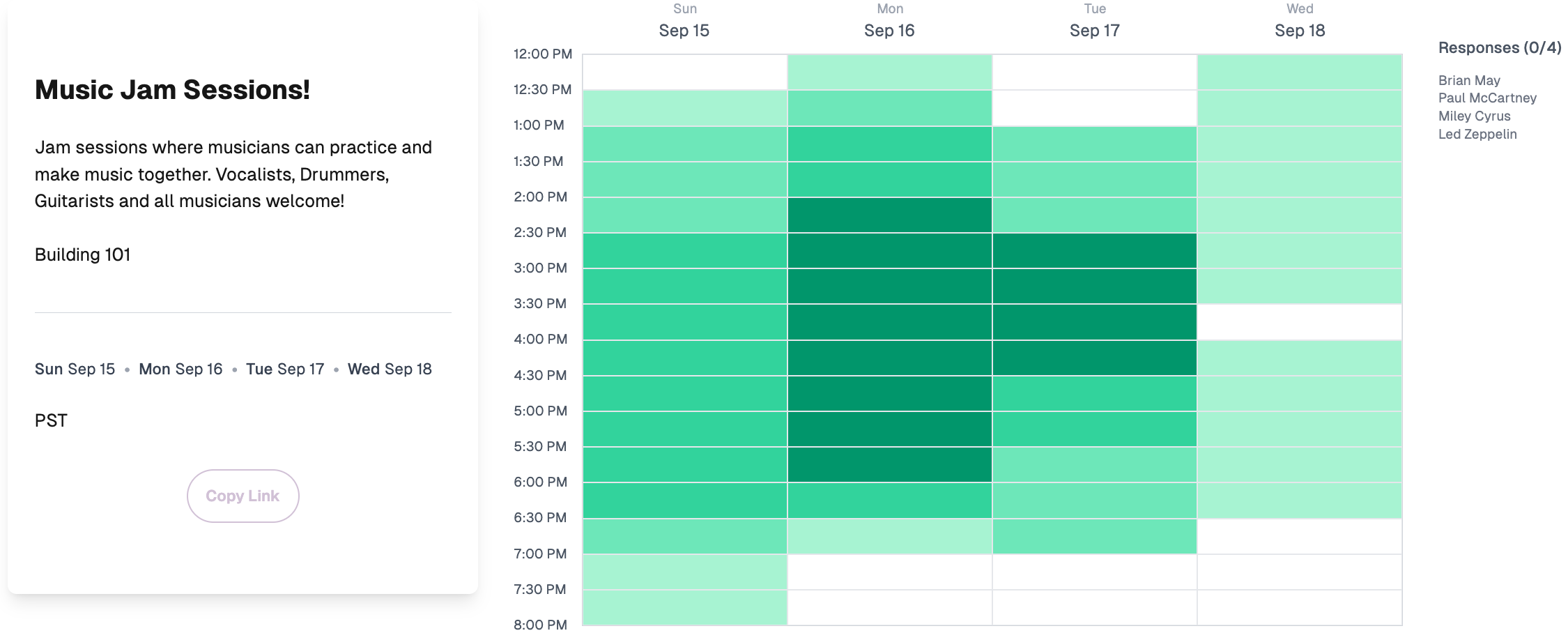Pick the Tuesday 3:00 PM time slot
The height and width of the screenshot is (640, 1568).
click(1094, 286)
